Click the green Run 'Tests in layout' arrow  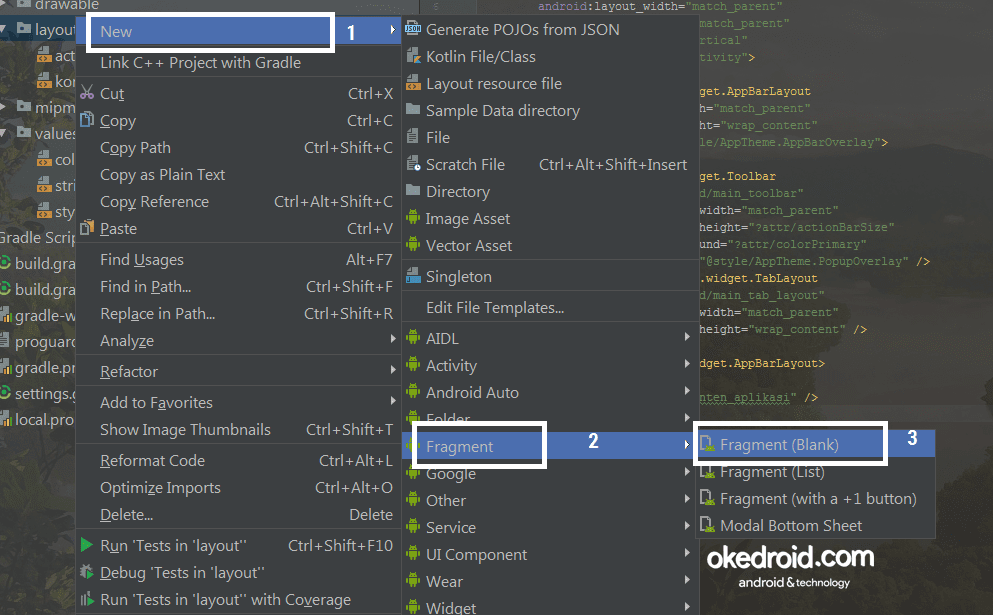[x=86, y=545]
